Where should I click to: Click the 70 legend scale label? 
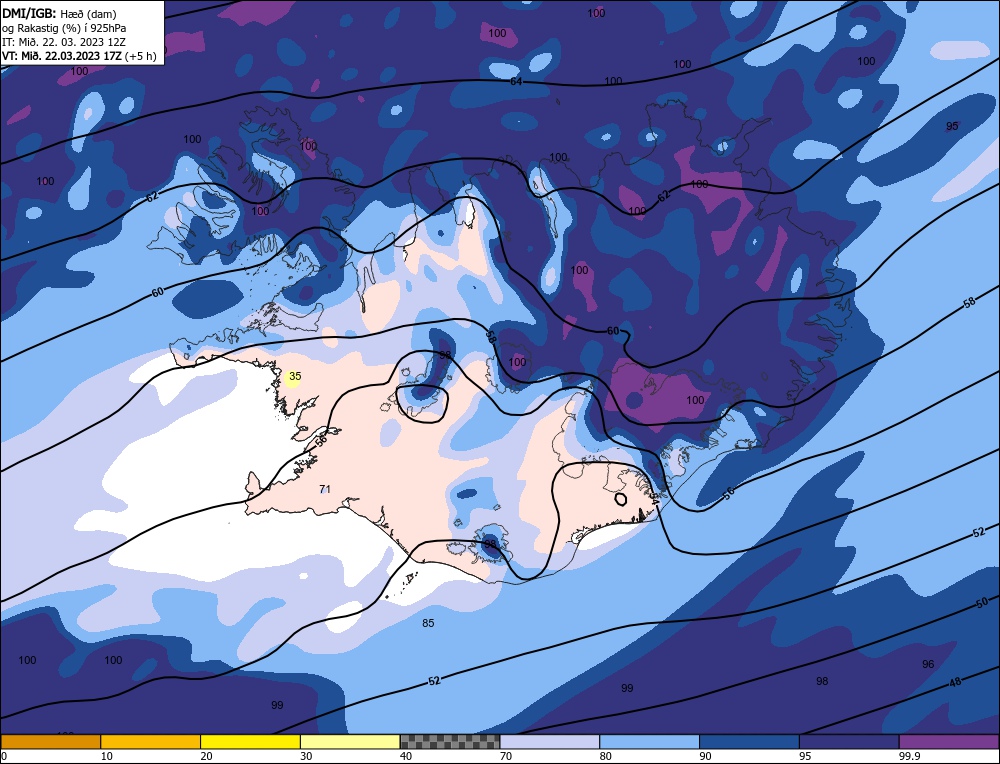point(506,756)
